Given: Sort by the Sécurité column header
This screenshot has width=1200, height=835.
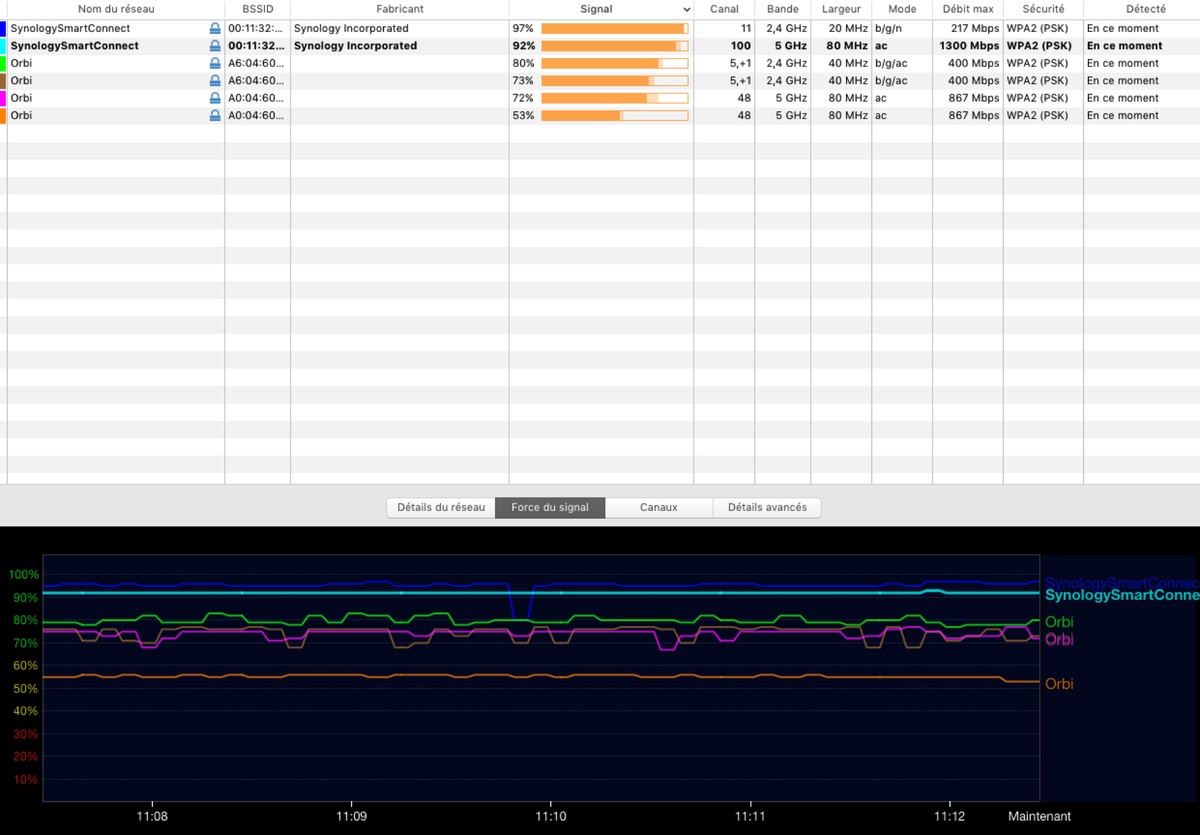Looking at the screenshot, I should click(1043, 9).
